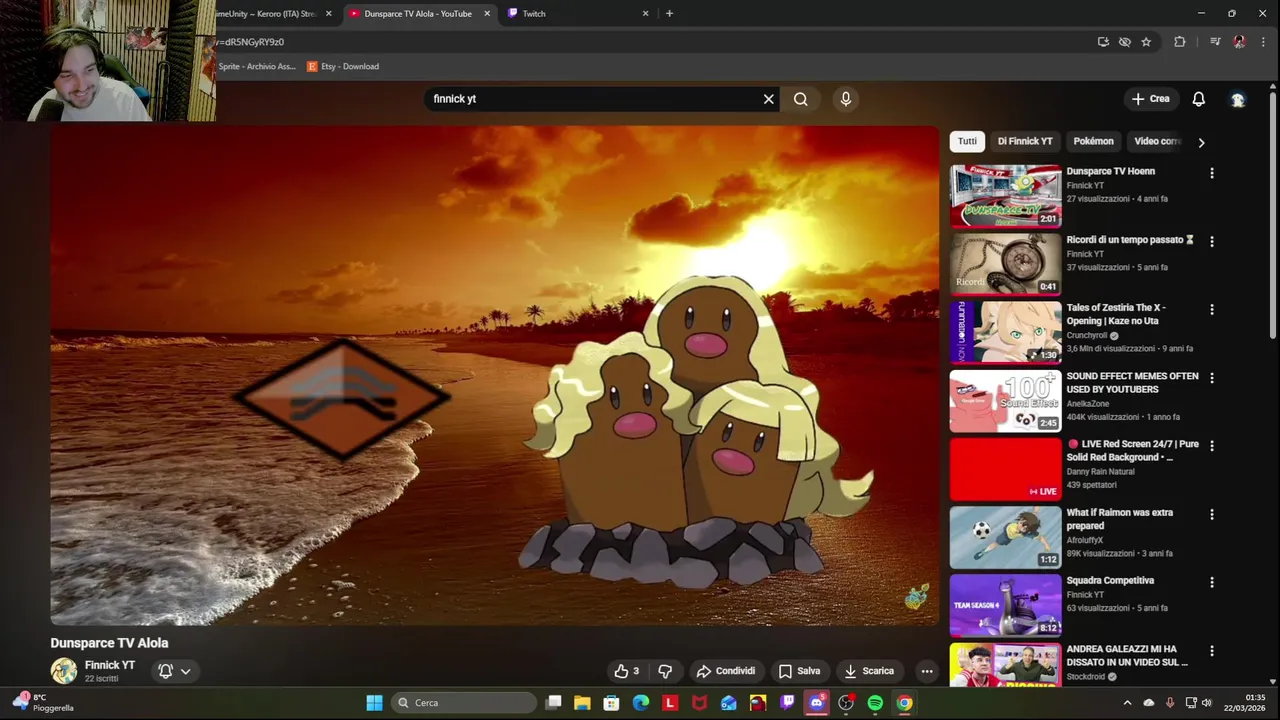Open weather widget 8°C Pioggerella

pyautogui.click(x=43, y=703)
